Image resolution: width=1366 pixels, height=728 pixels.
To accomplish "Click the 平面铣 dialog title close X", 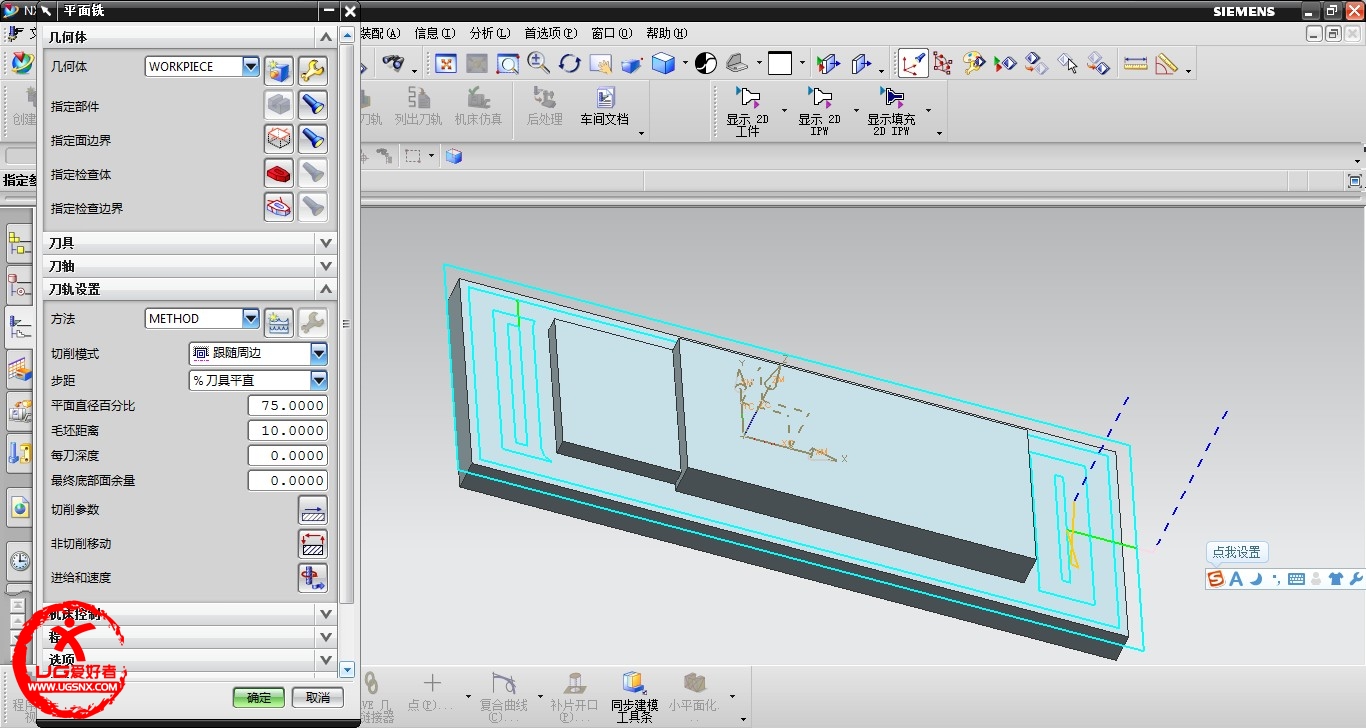I will tap(349, 11).
